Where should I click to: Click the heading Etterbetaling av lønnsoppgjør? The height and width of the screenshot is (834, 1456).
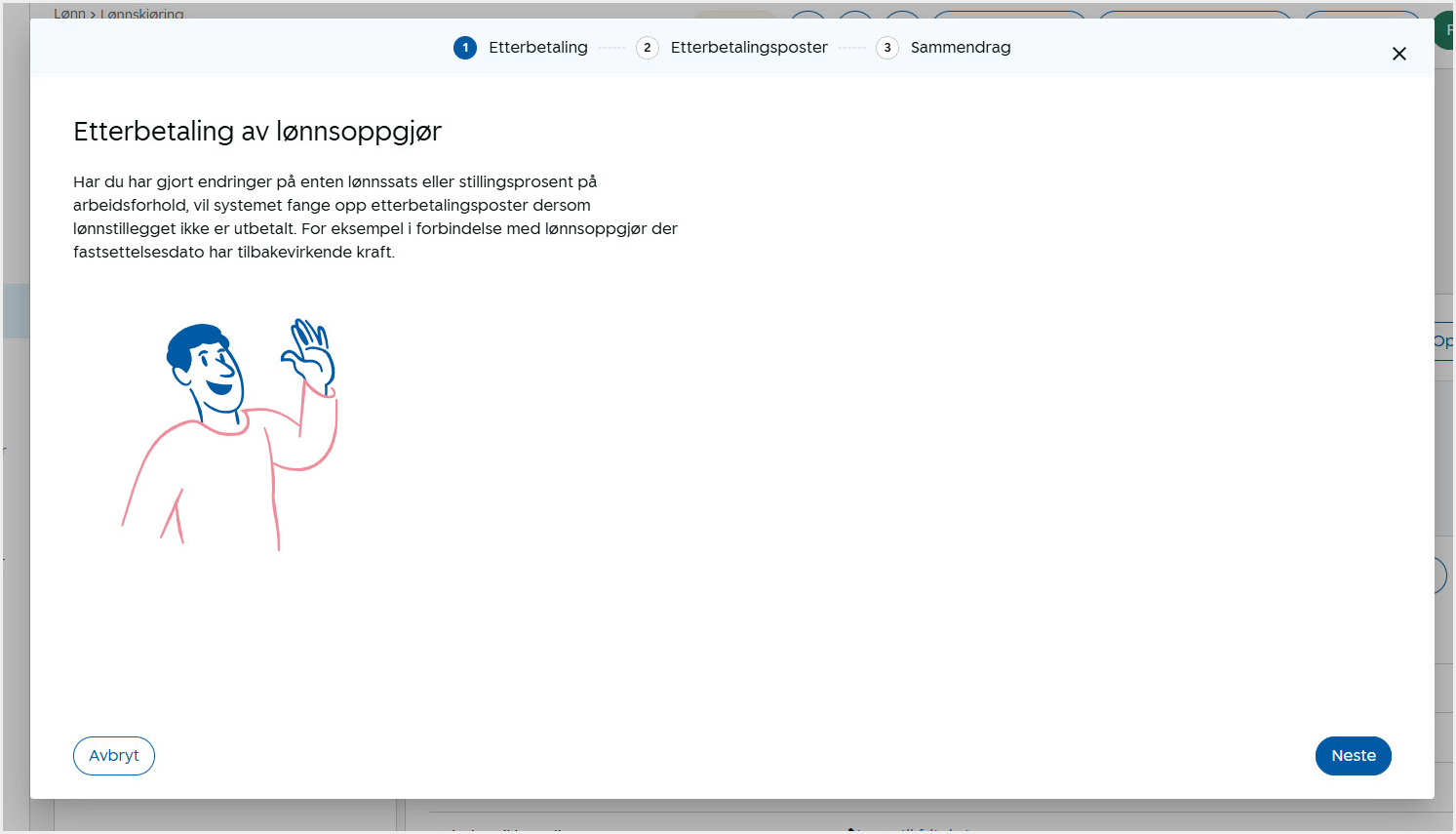tap(257, 132)
